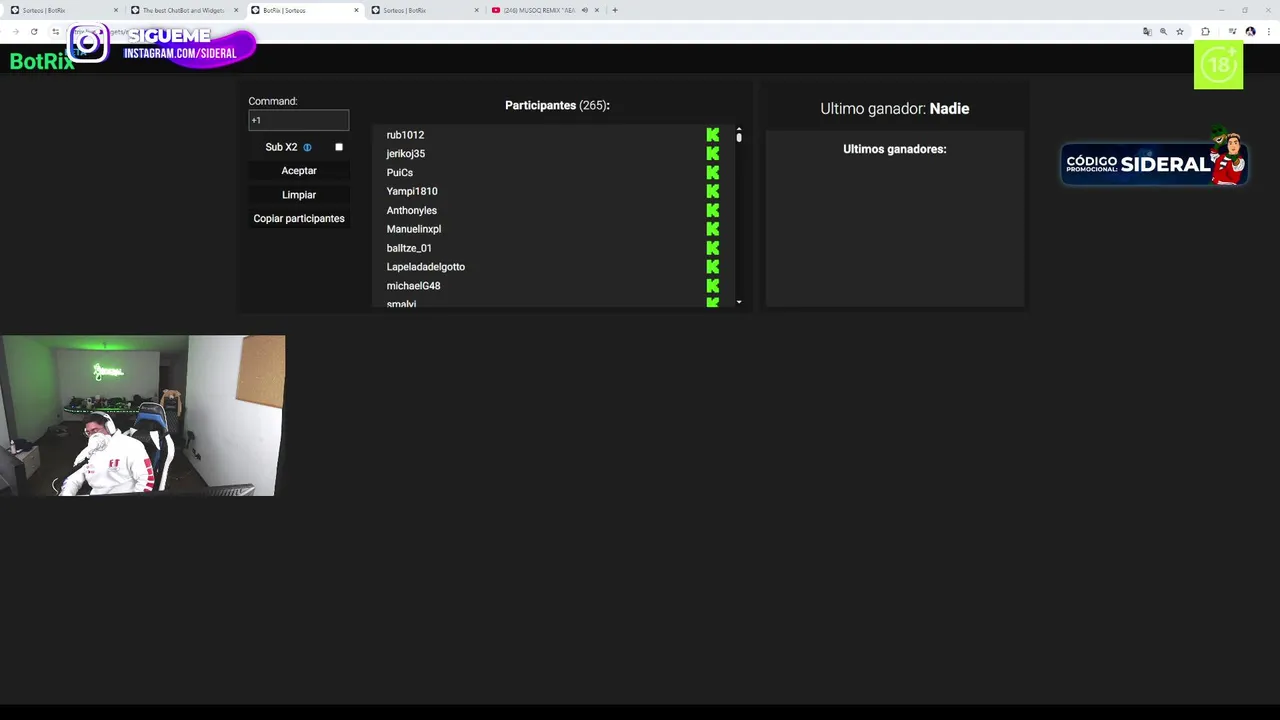Click the Kick icon beside PuiCs
1280x720 pixels.
[x=713, y=173]
